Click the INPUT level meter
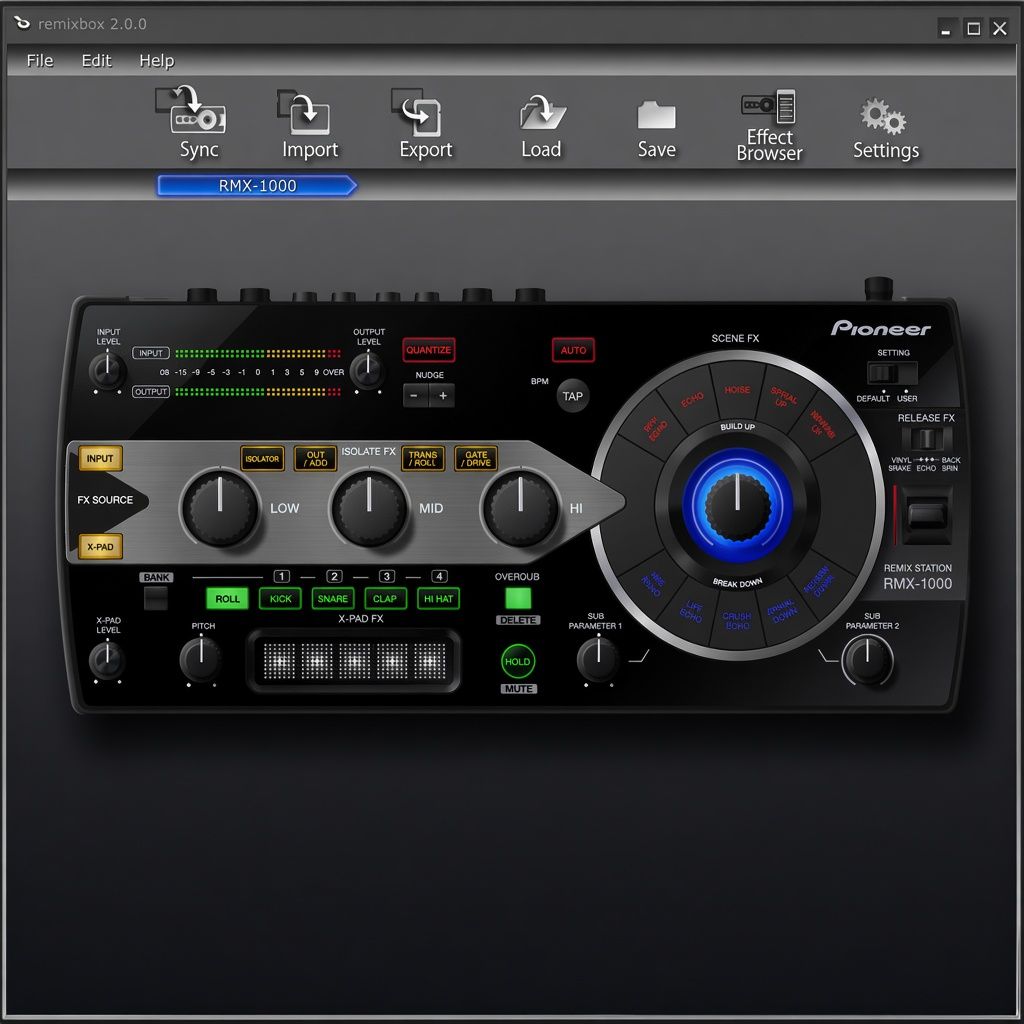This screenshot has width=1024, height=1024. click(257, 353)
